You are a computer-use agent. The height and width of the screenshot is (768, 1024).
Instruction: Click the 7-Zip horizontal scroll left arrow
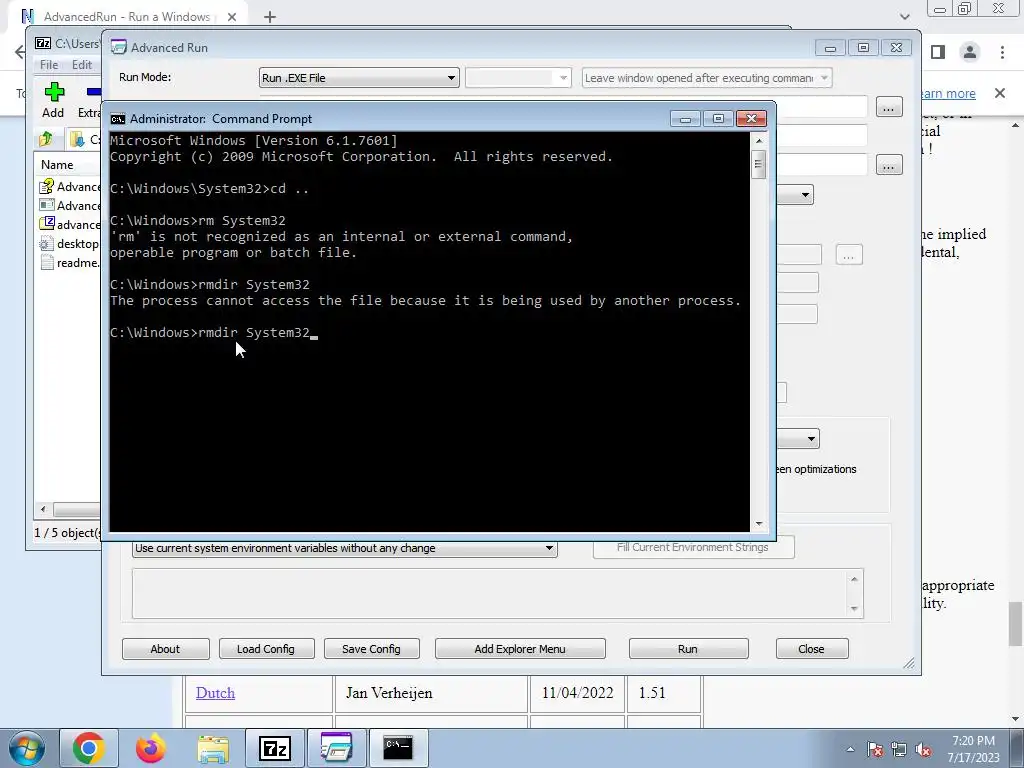click(x=43, y=509)
